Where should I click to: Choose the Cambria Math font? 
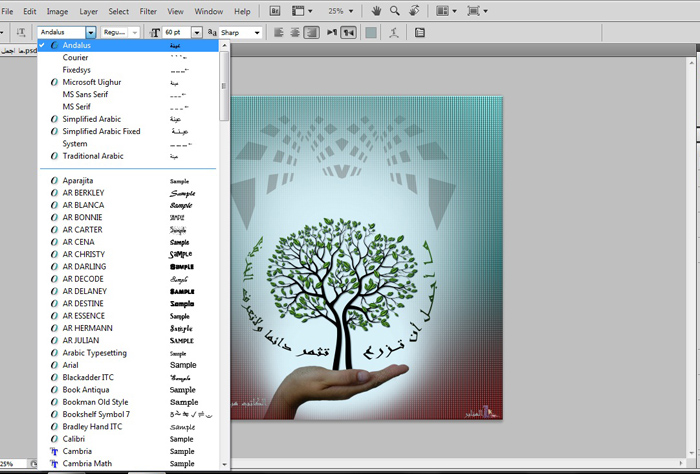click(128, 463)
